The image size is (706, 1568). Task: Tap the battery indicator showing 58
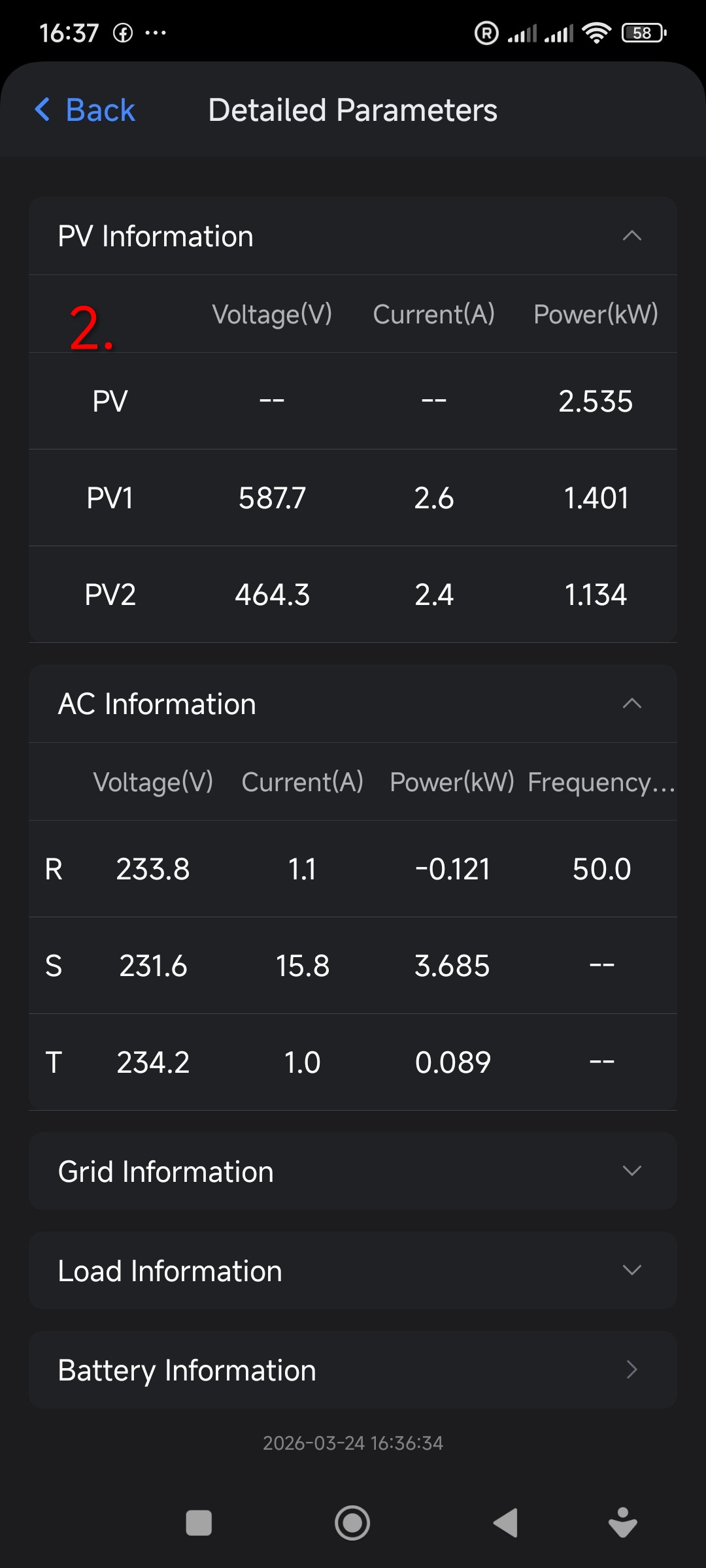click(x=643, y=33)
